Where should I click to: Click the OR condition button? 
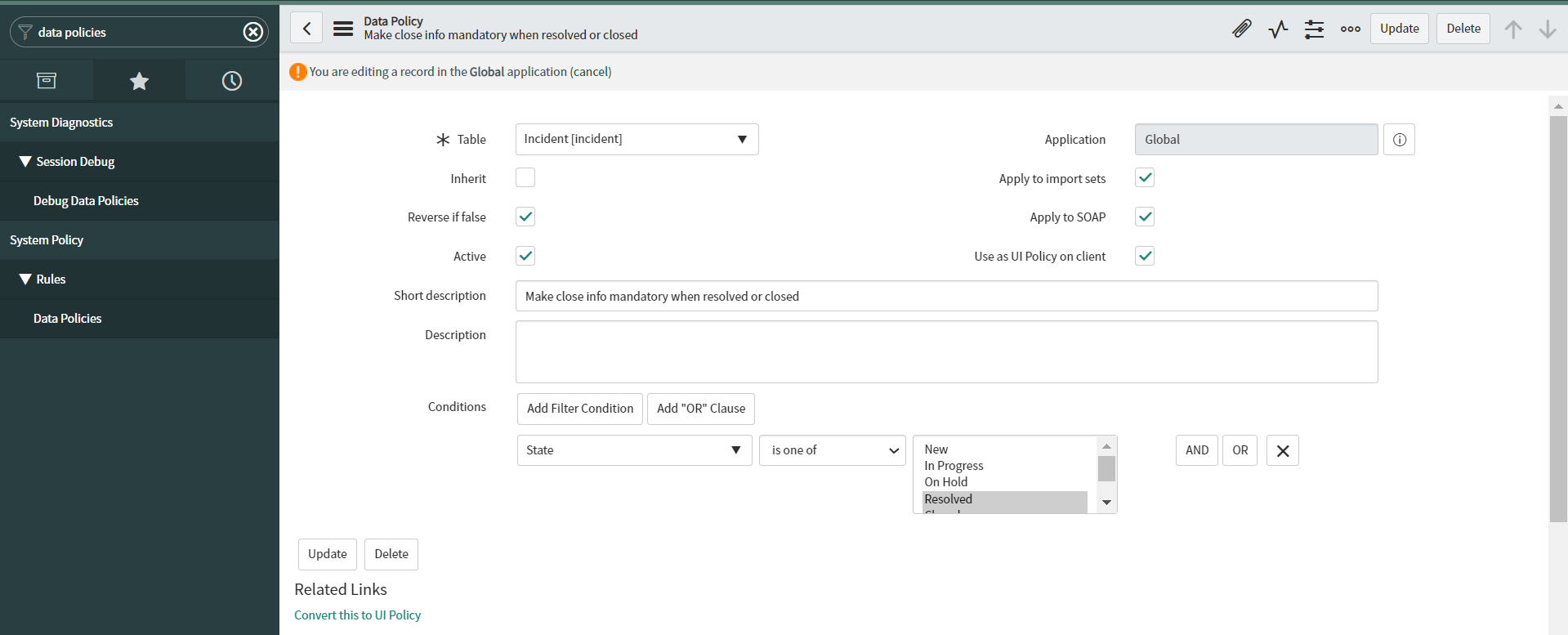[x=1240, y=450]
